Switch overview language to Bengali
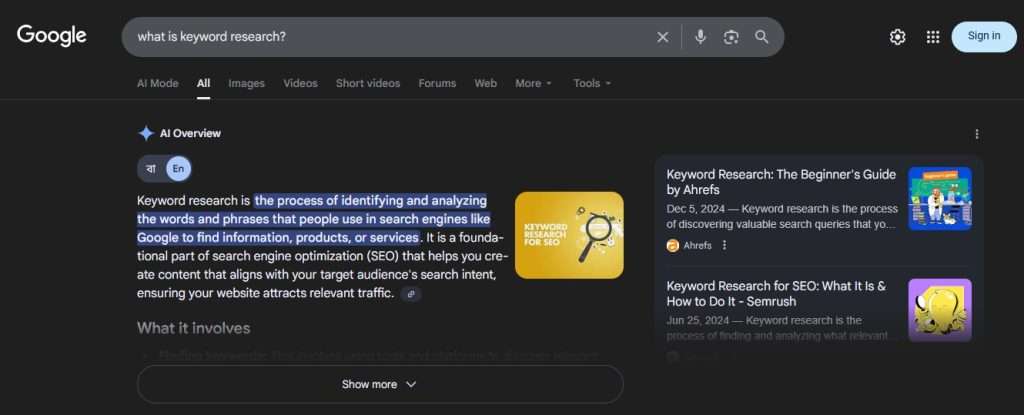The image size is (1024, 415). pyautogui.click(x=151, y=169)
